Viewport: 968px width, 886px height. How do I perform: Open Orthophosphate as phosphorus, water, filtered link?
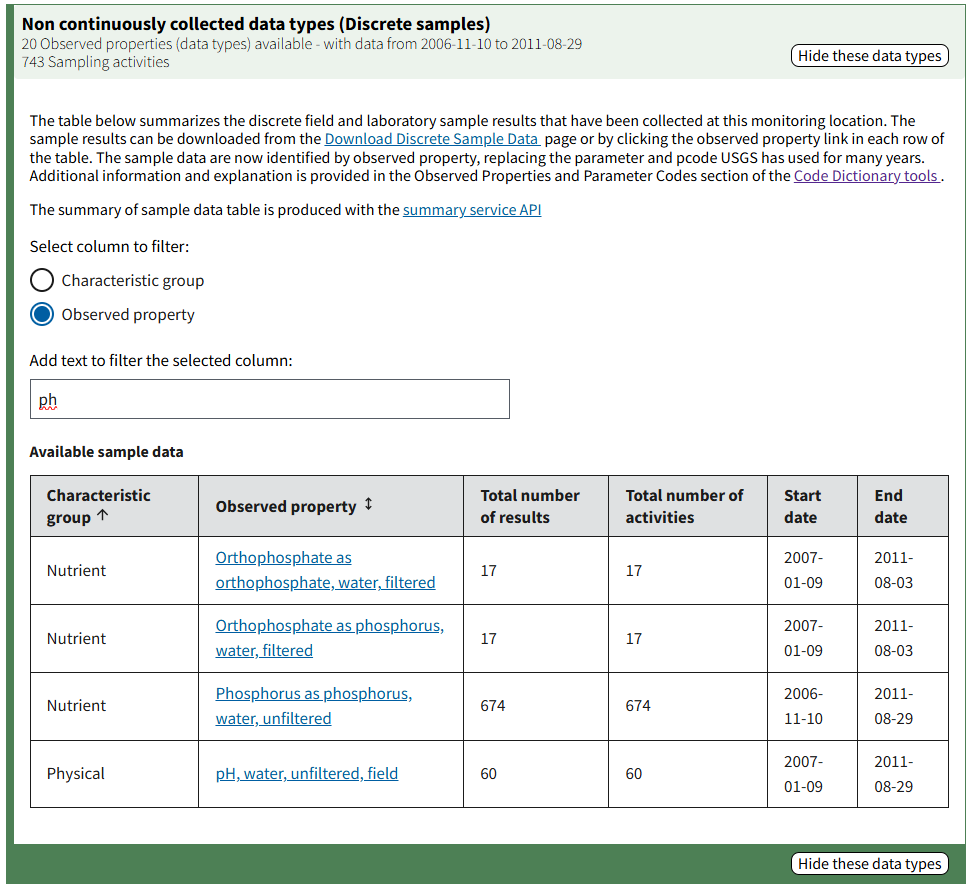point(330,638)
